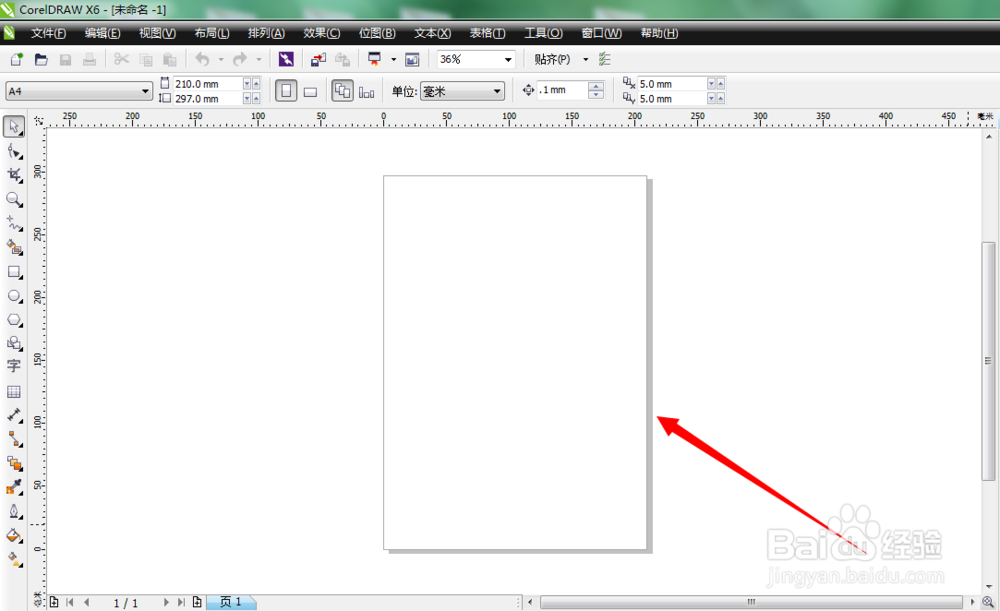This screenshot has width=1000, height=611.
Task: Click the vertical scrollbar thumb
Action: [x=989, y=361]
